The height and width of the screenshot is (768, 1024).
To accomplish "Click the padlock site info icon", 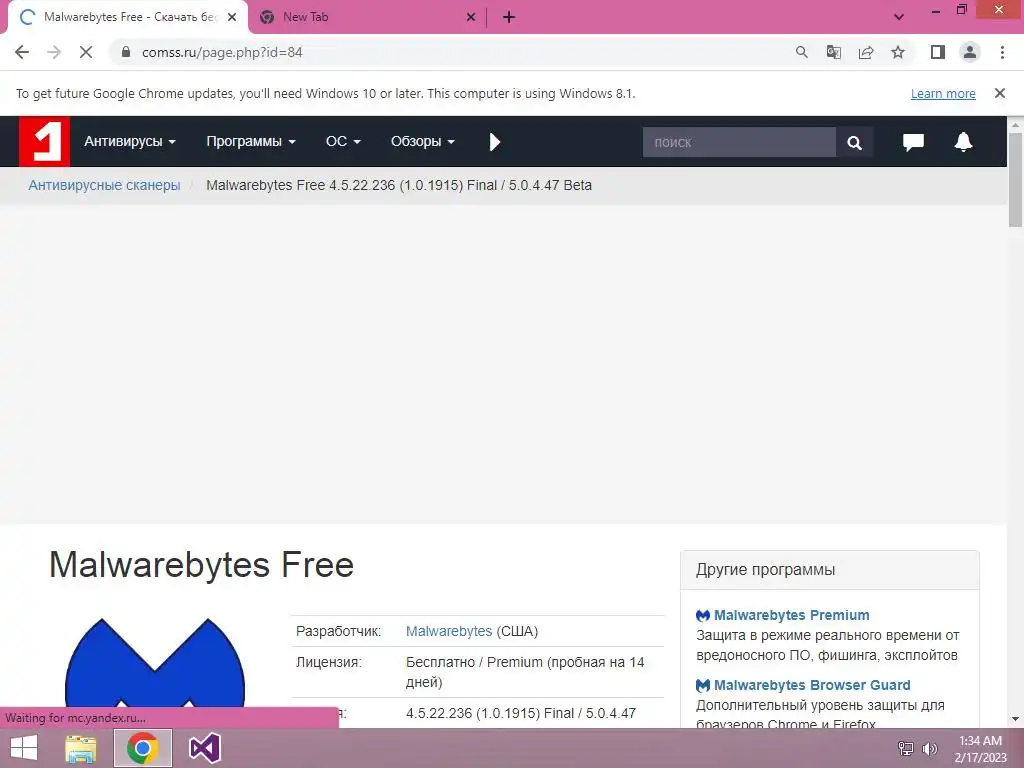I will (x=126, y=52).
